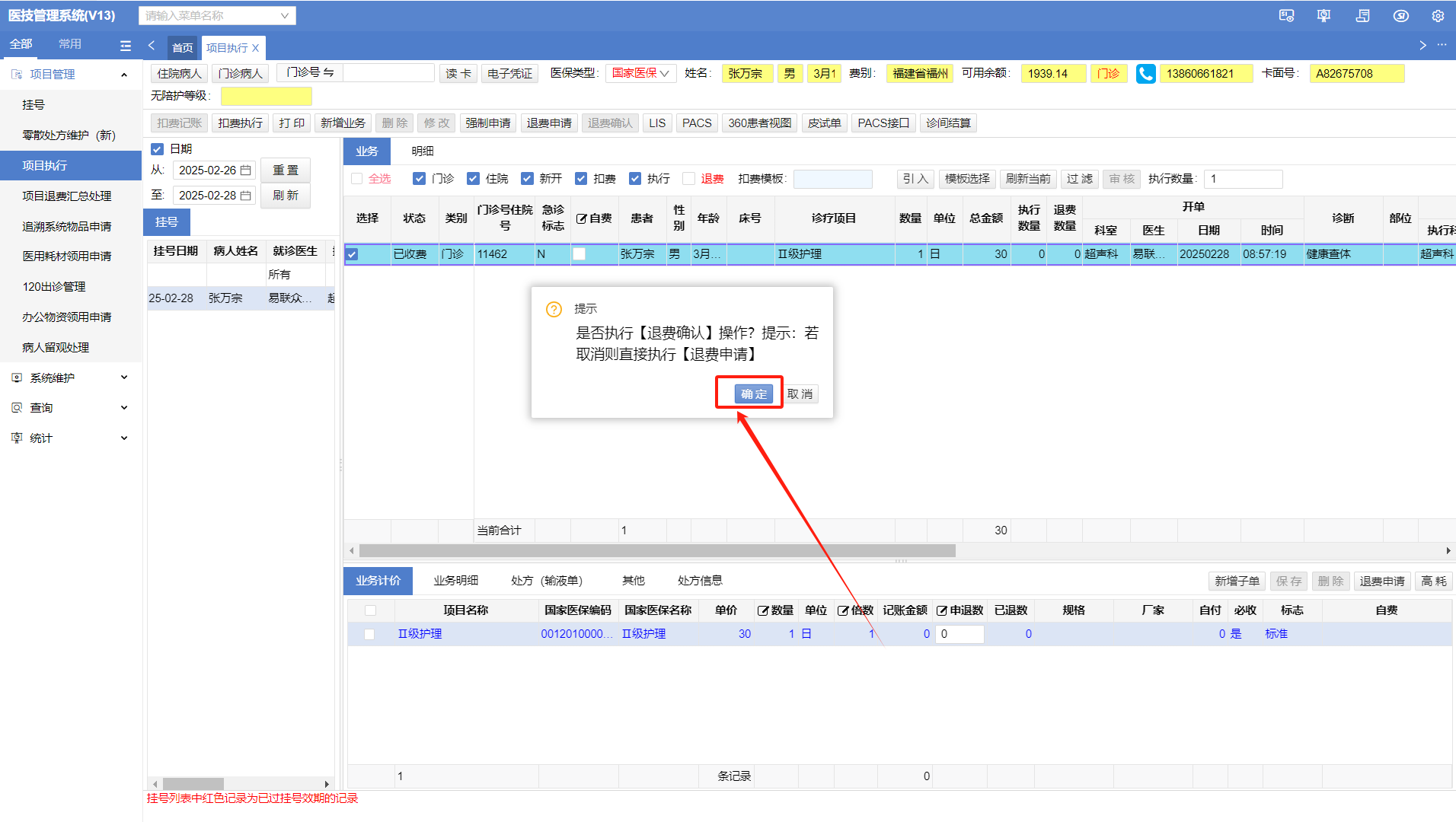Switch to the 常用 menu tab
Screen dimensions: 1456x822
coord(70,44)
